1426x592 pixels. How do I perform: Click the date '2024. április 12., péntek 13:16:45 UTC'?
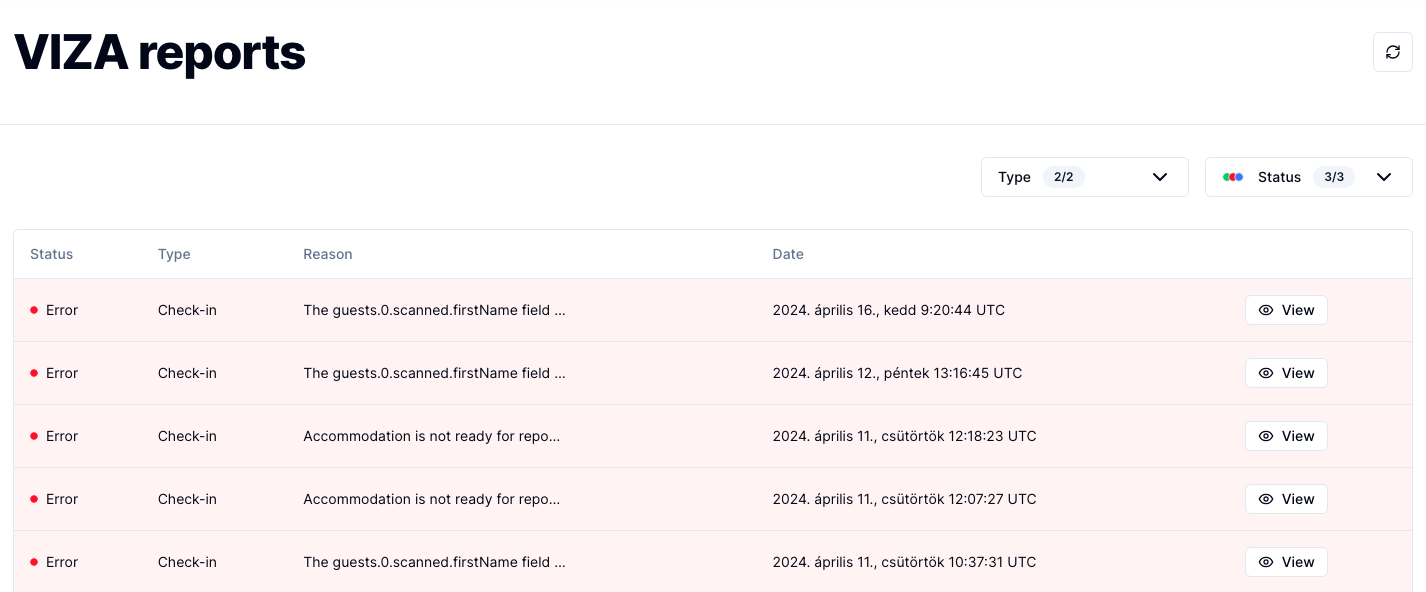click(x=897, y=373)
